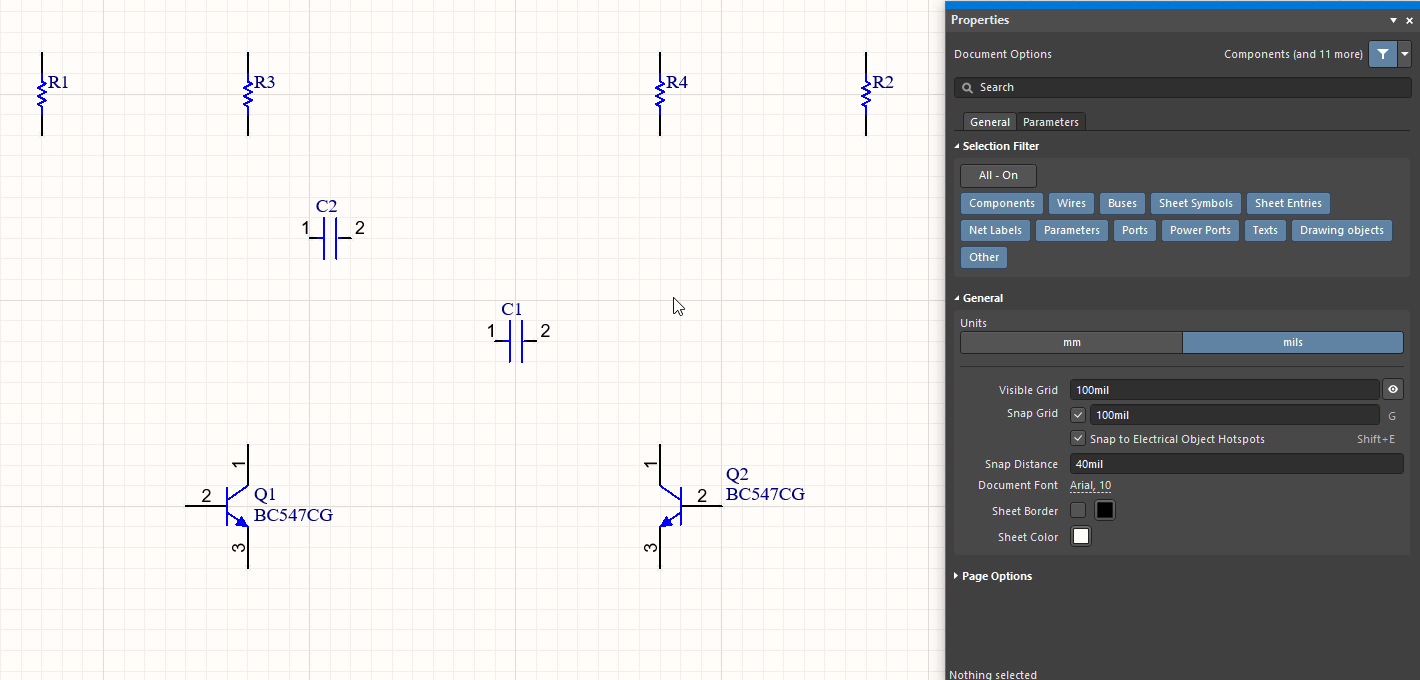Select resistor R4 on the schematic
Image resolution: width=1420 pixels, height=680 pixels.
coord(660,94)
